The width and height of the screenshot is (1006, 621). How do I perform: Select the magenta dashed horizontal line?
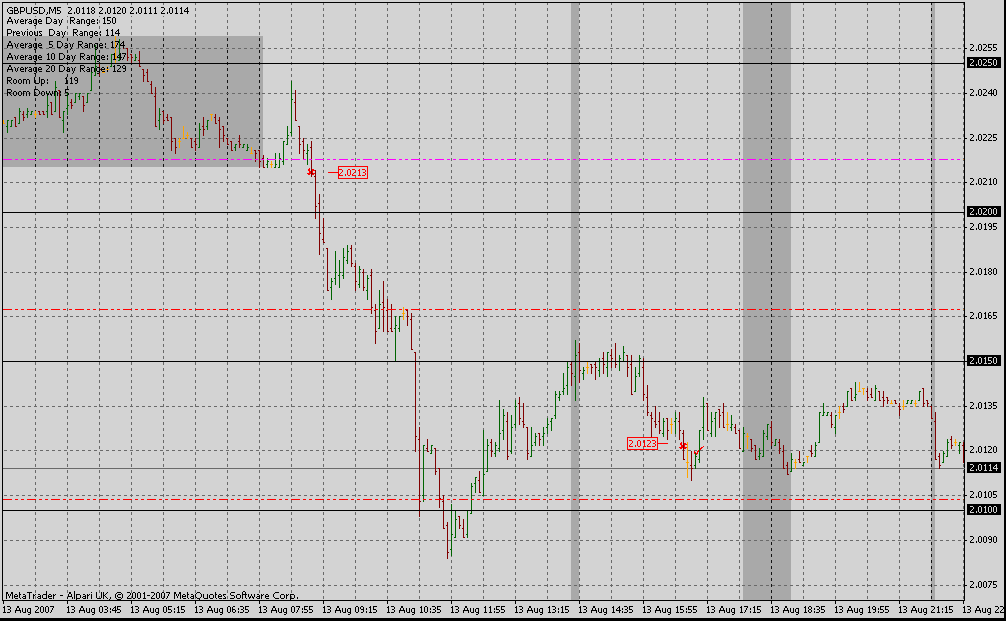pos(482,159)
